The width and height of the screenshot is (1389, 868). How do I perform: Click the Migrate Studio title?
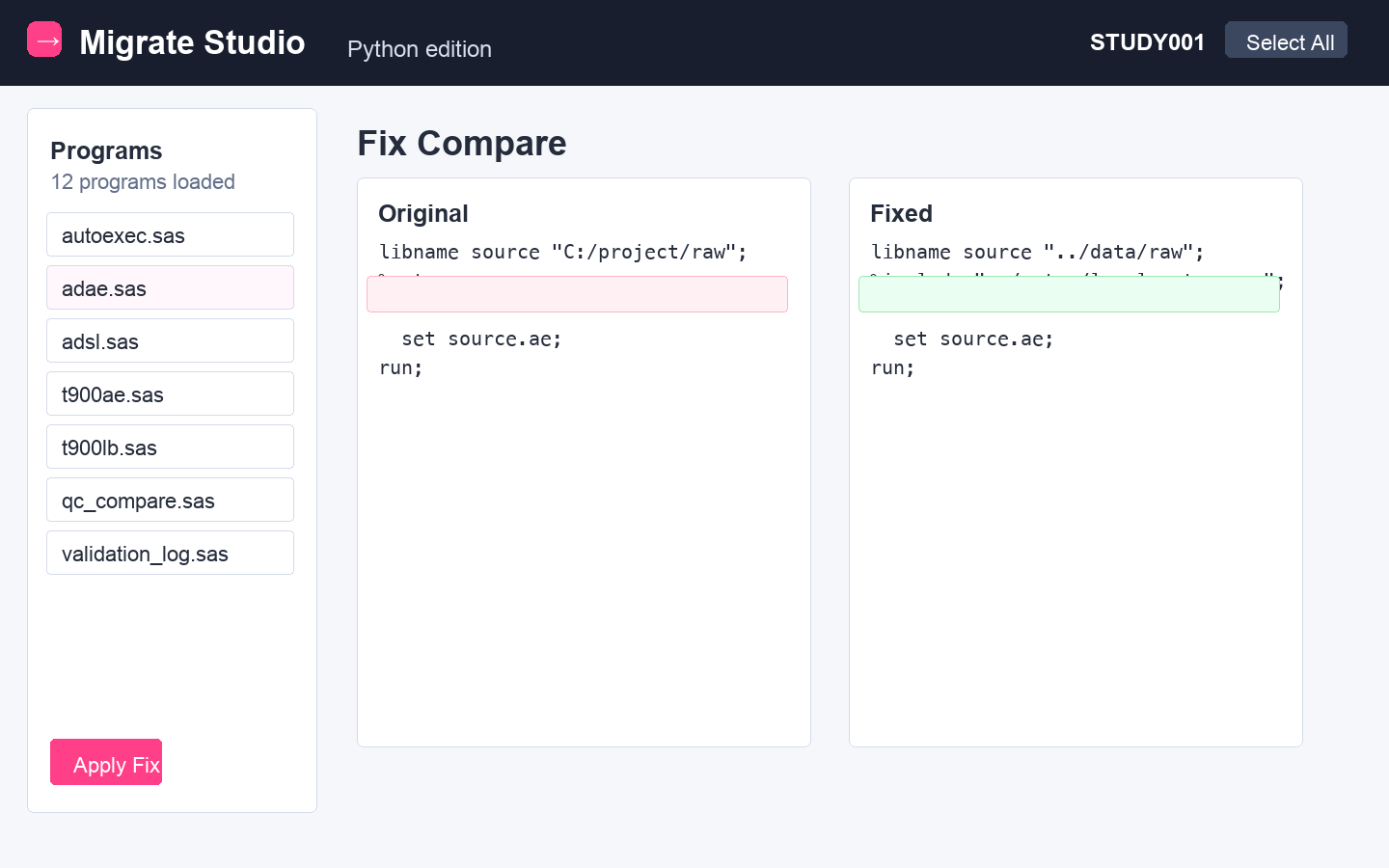192,42
